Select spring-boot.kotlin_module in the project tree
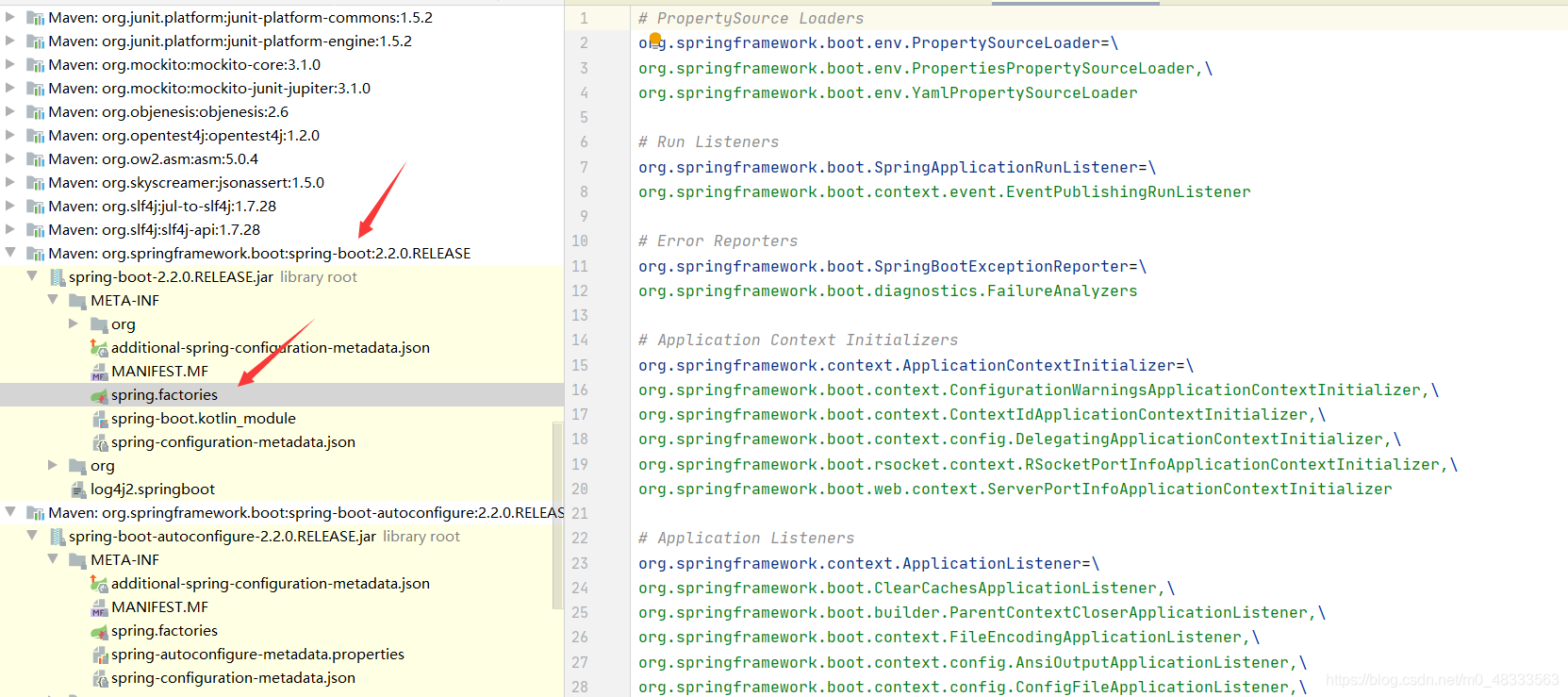Viewport: 1568px width, 697px height. click(282, 418)
